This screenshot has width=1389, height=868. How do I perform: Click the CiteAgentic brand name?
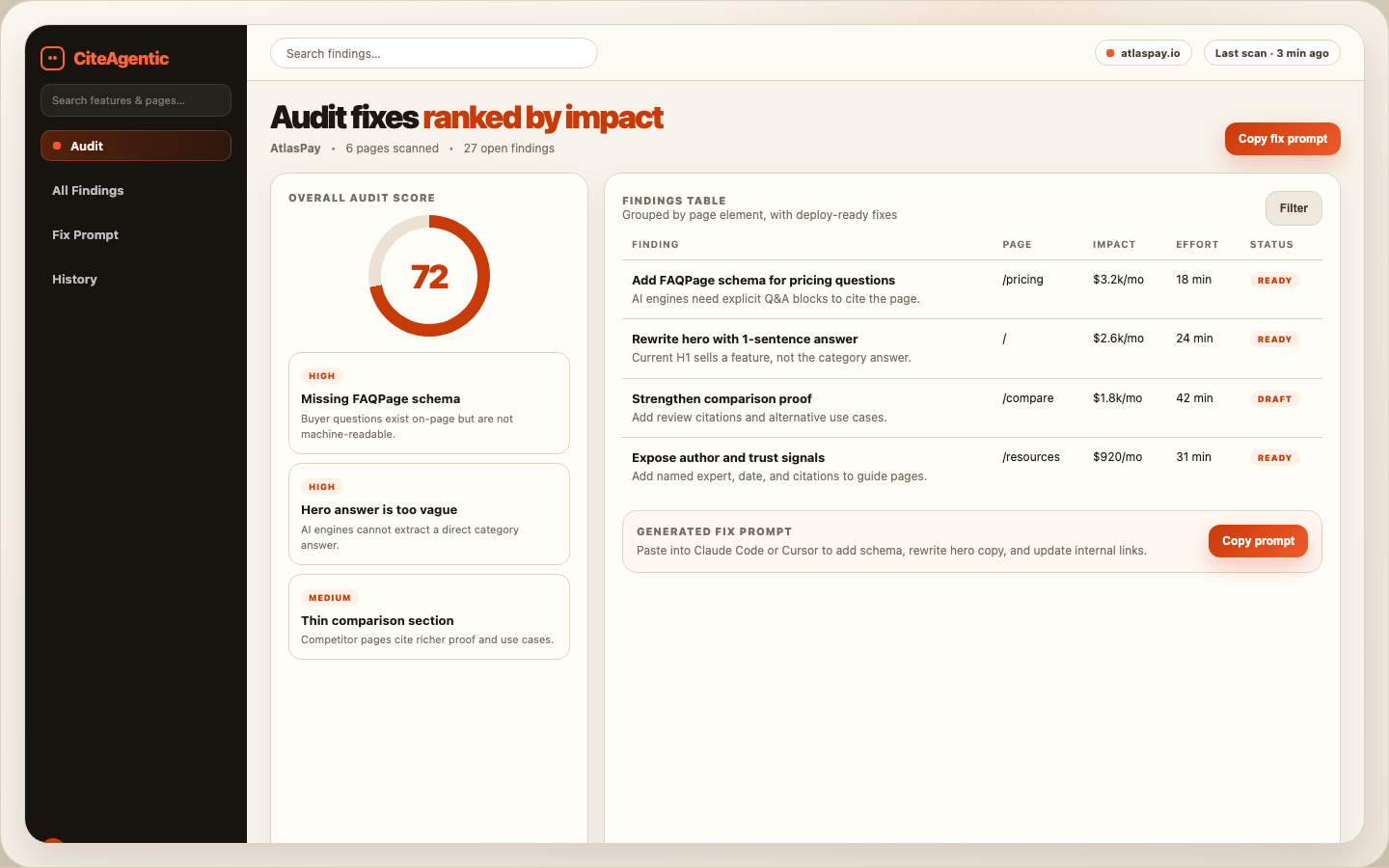pyautogui.click(x=121, y=59)
